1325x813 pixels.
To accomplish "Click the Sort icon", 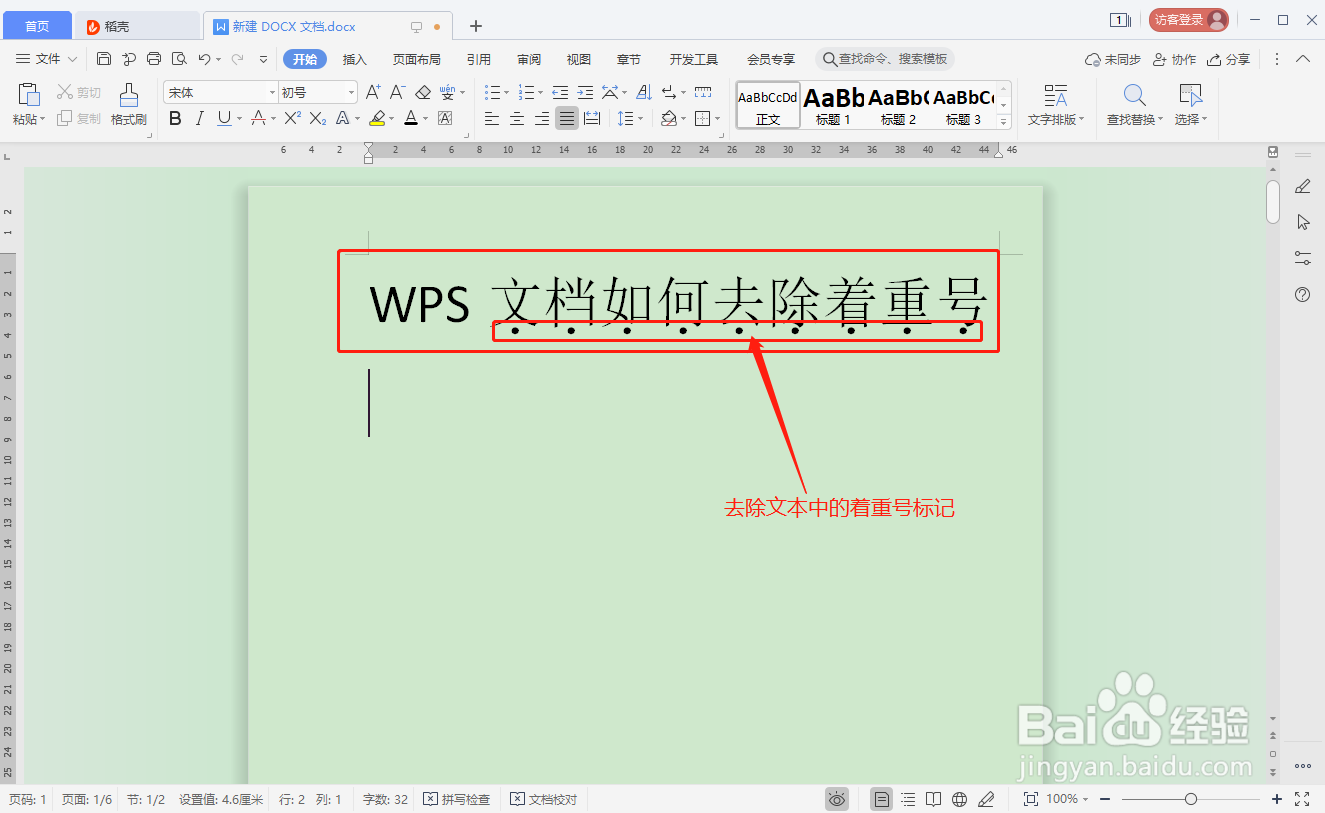I will tap(643, 92).
